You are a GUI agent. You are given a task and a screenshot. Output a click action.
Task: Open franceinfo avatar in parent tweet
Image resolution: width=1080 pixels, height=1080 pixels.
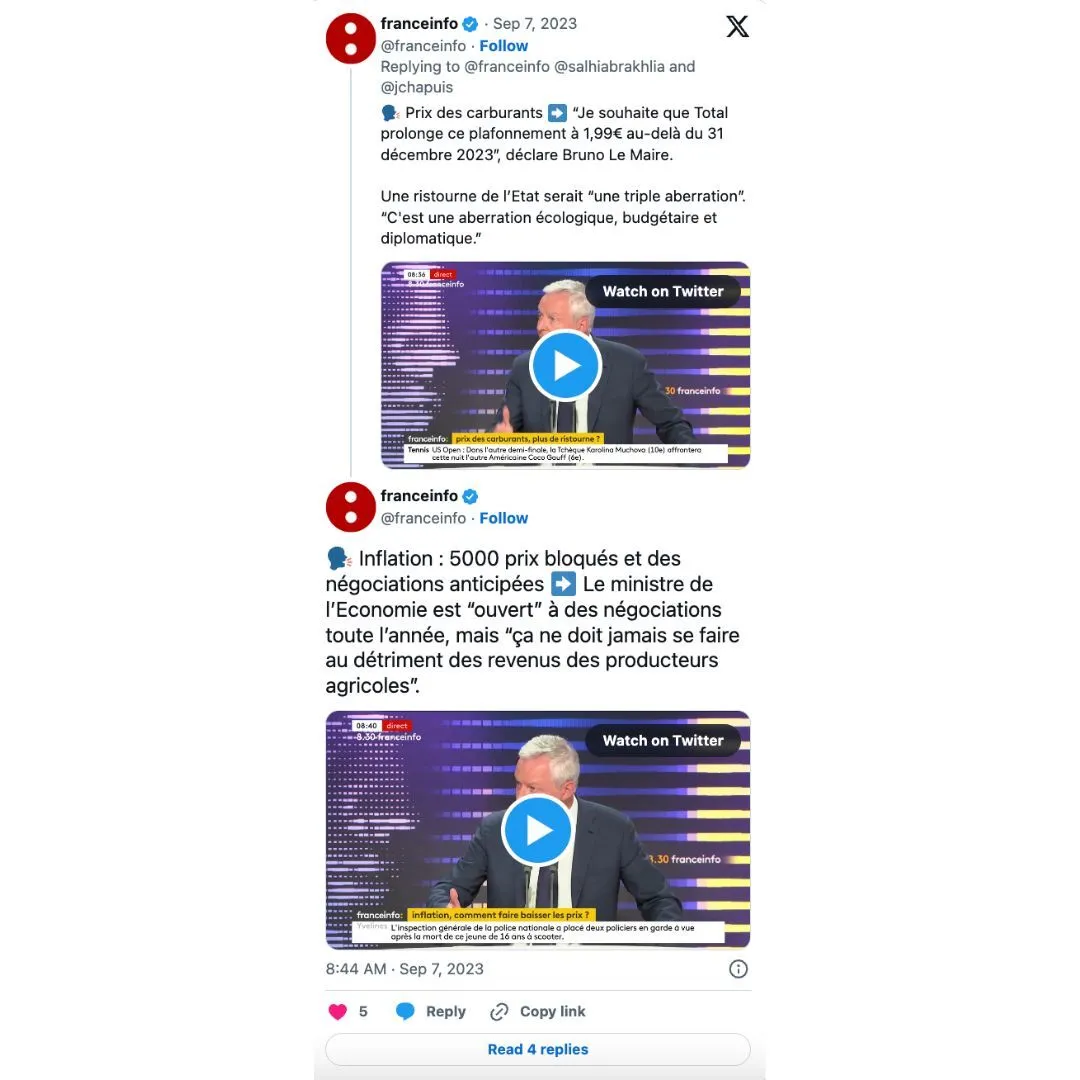[351, 39]
